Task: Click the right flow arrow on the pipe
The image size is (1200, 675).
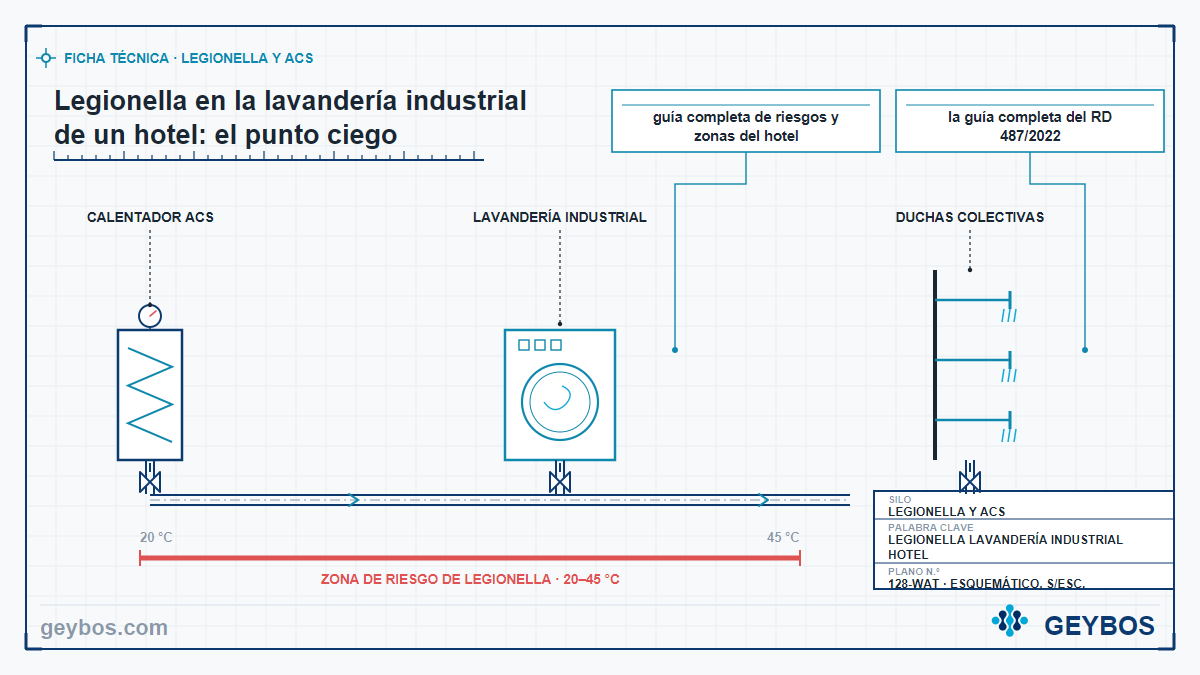Action: pos(763,500)
